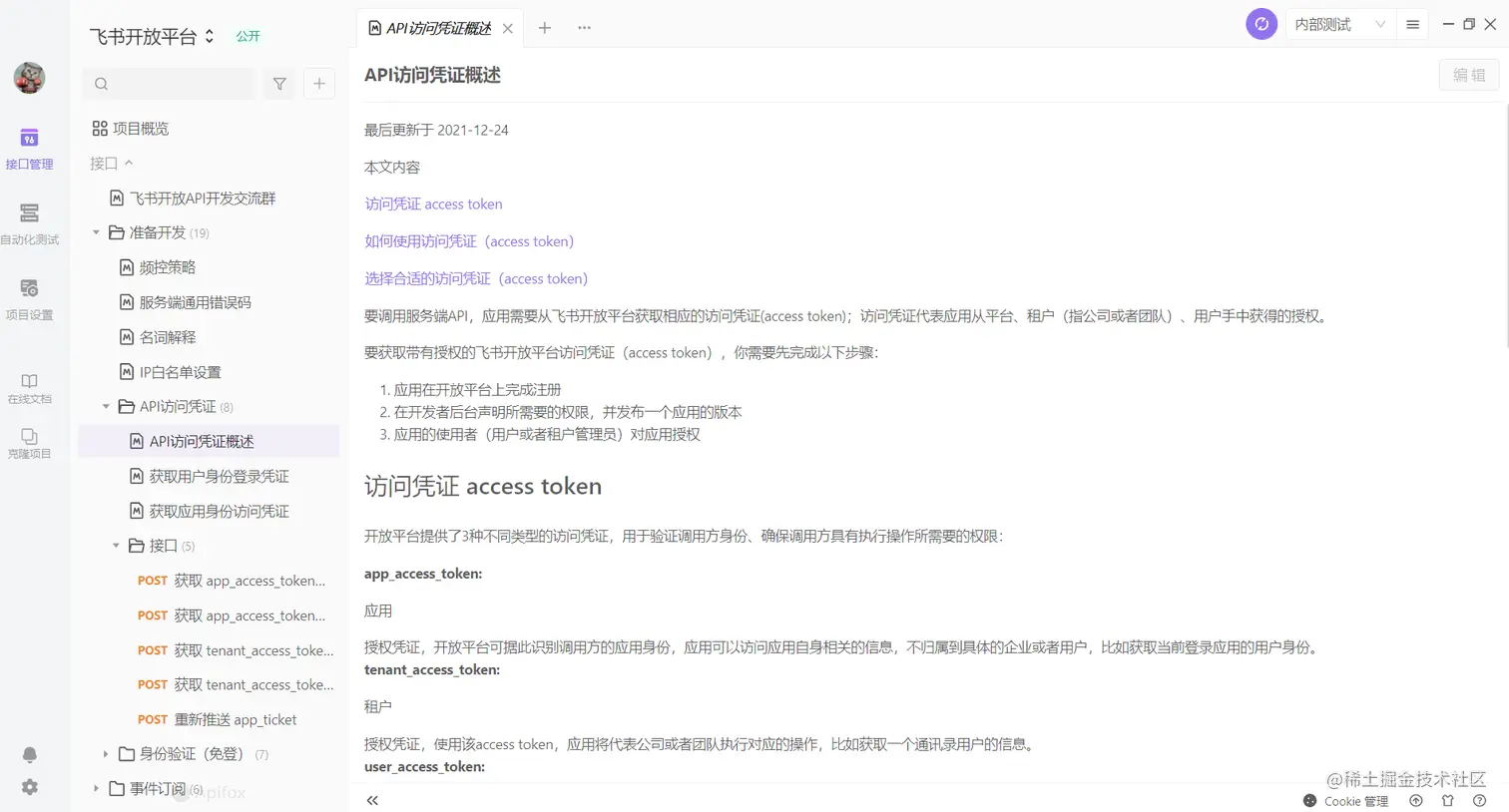Open settings gear icon in sidebar
Screen dimensions: 1509x812
pos(30,787)
